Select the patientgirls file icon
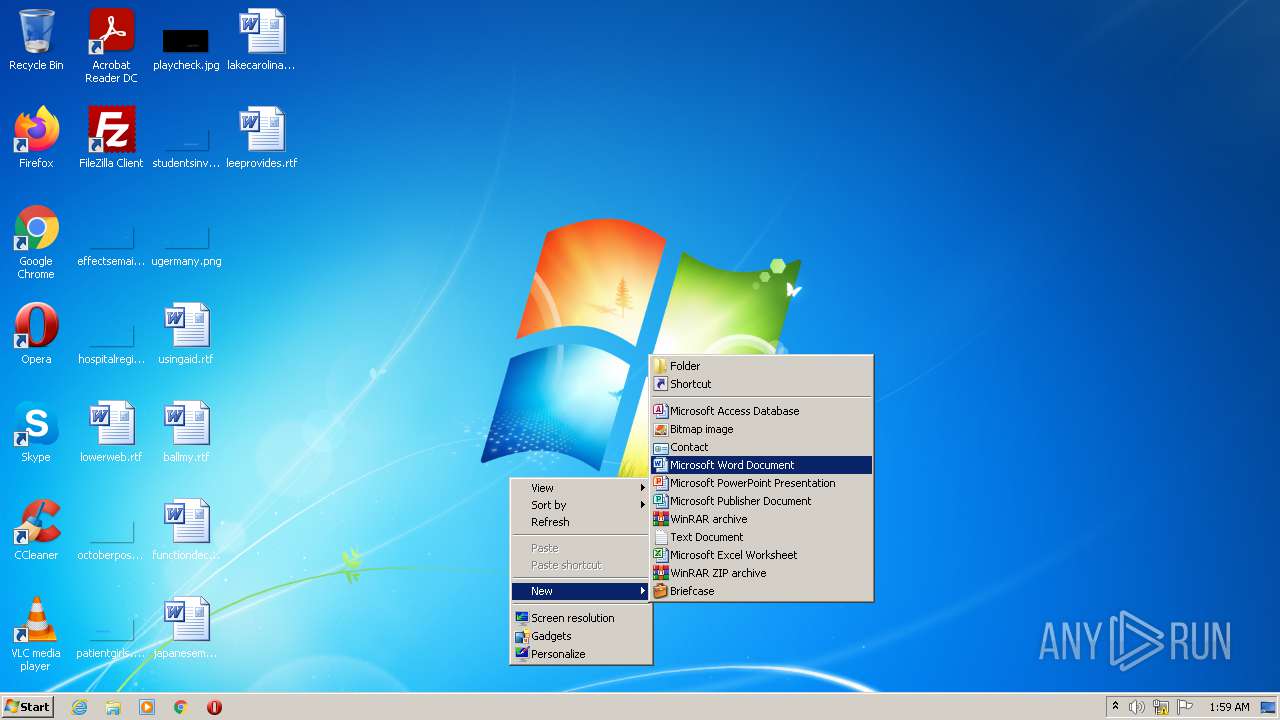The width and height of the screenshot is (1280, 720). (x=111, y=636)
